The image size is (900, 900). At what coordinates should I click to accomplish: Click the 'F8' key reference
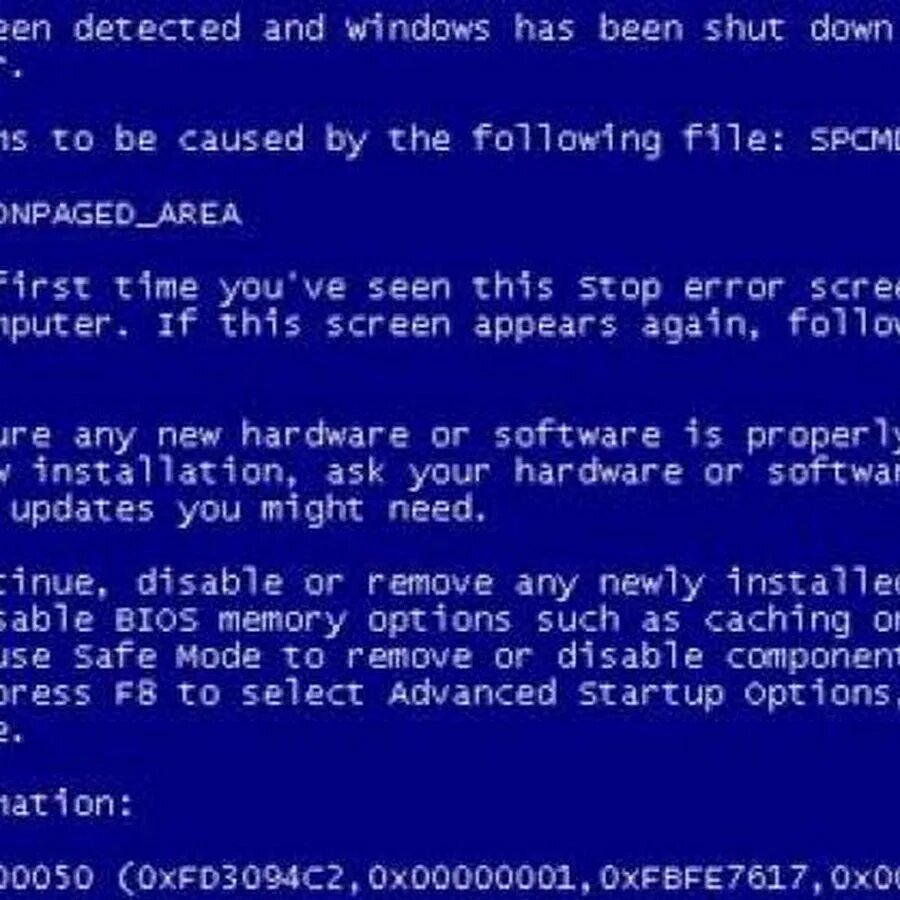point(135,693)
